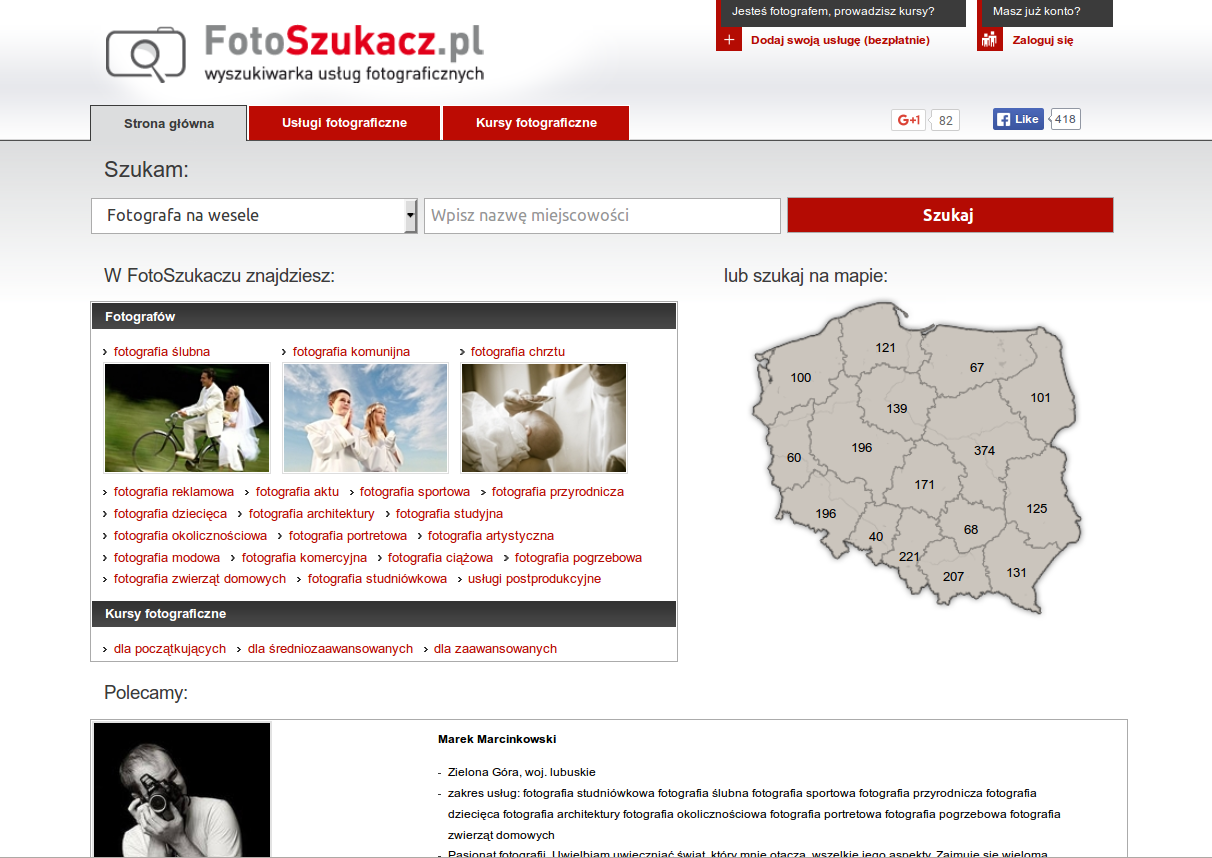Open fotografia ciążowa link
Screen dimensions: 1212x858
point(441,558)
